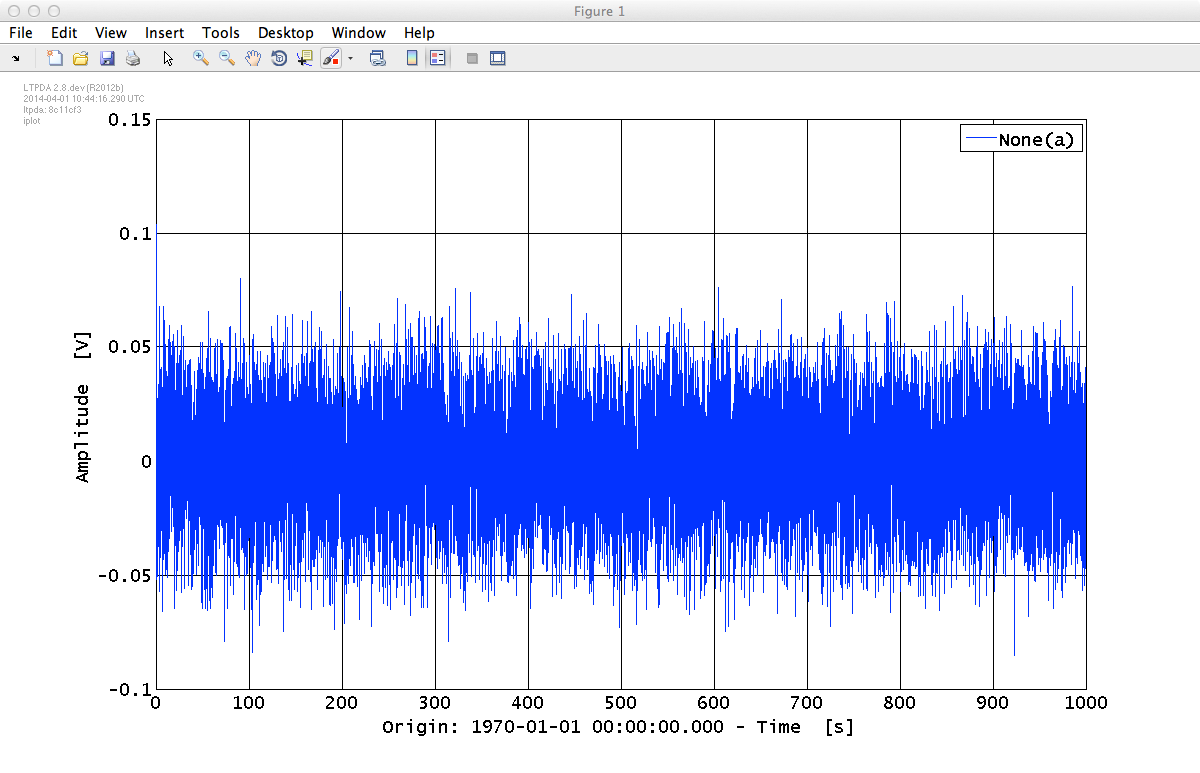
Task: Click the x-axis tick label 500
Action: (x=620, y=703)
